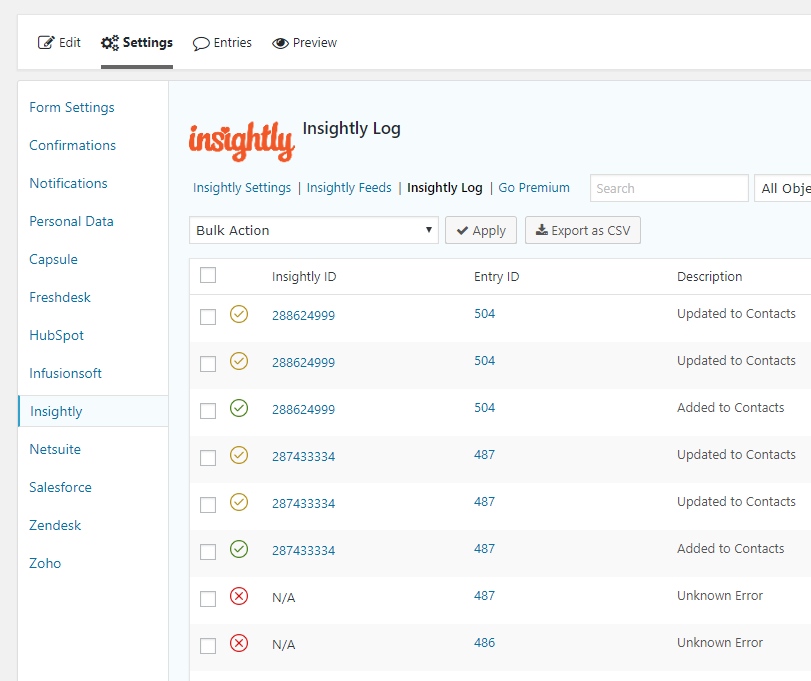The image size is (811, 681).
Task: Open Insightly Log link
Action: [x=445, y=188]
